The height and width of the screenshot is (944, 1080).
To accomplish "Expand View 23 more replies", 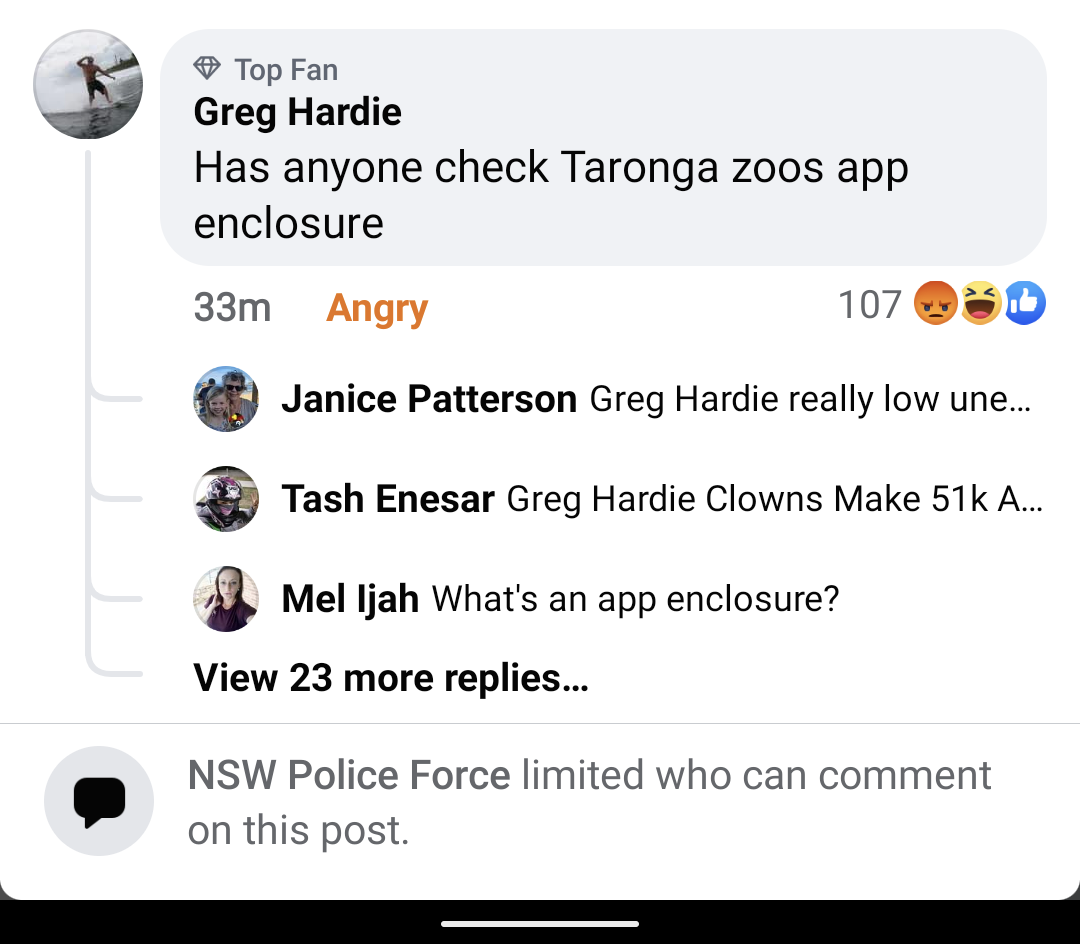I will click(390, 678).
